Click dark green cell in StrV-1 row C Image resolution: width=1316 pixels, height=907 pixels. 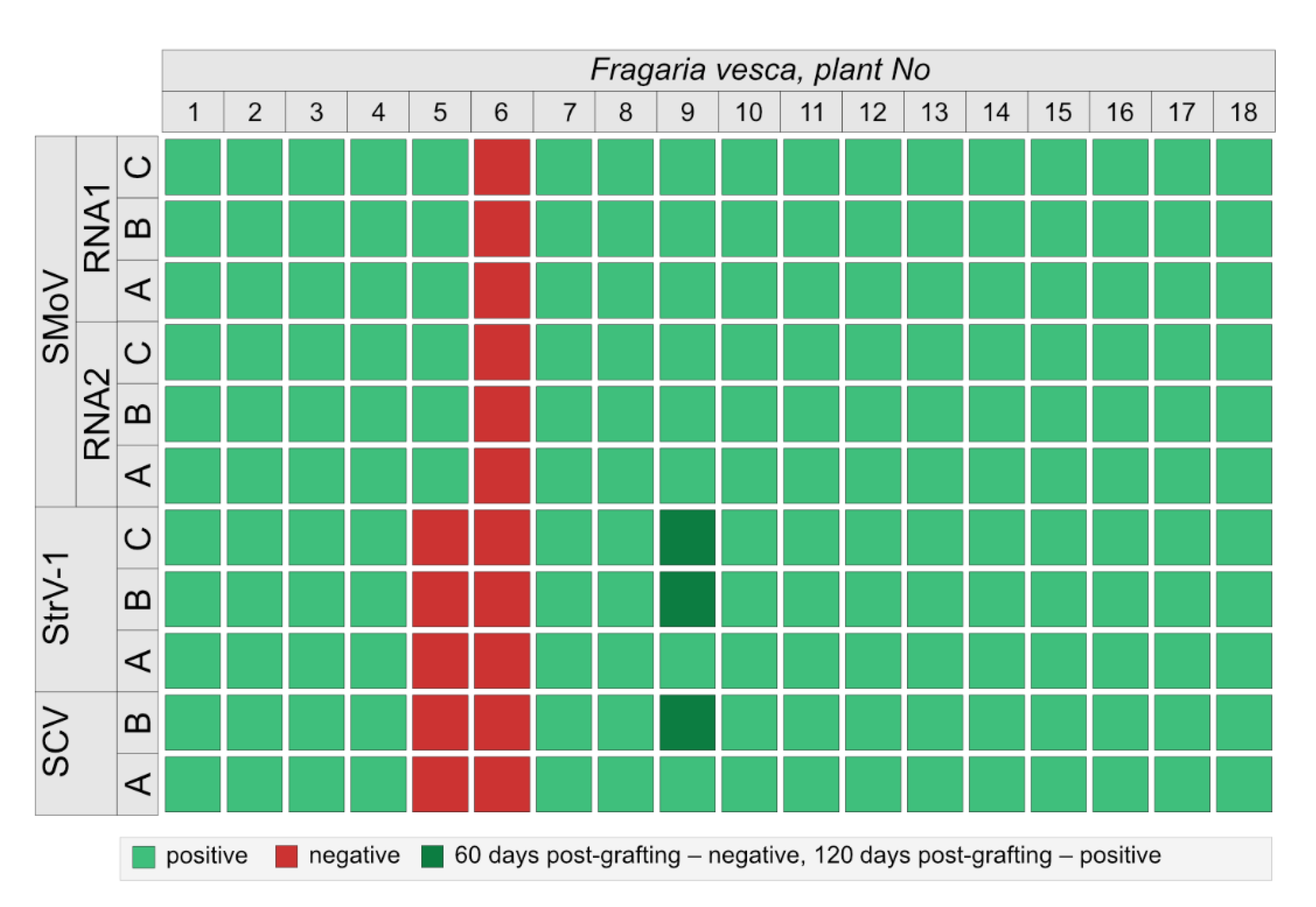(x=687, y=537)
